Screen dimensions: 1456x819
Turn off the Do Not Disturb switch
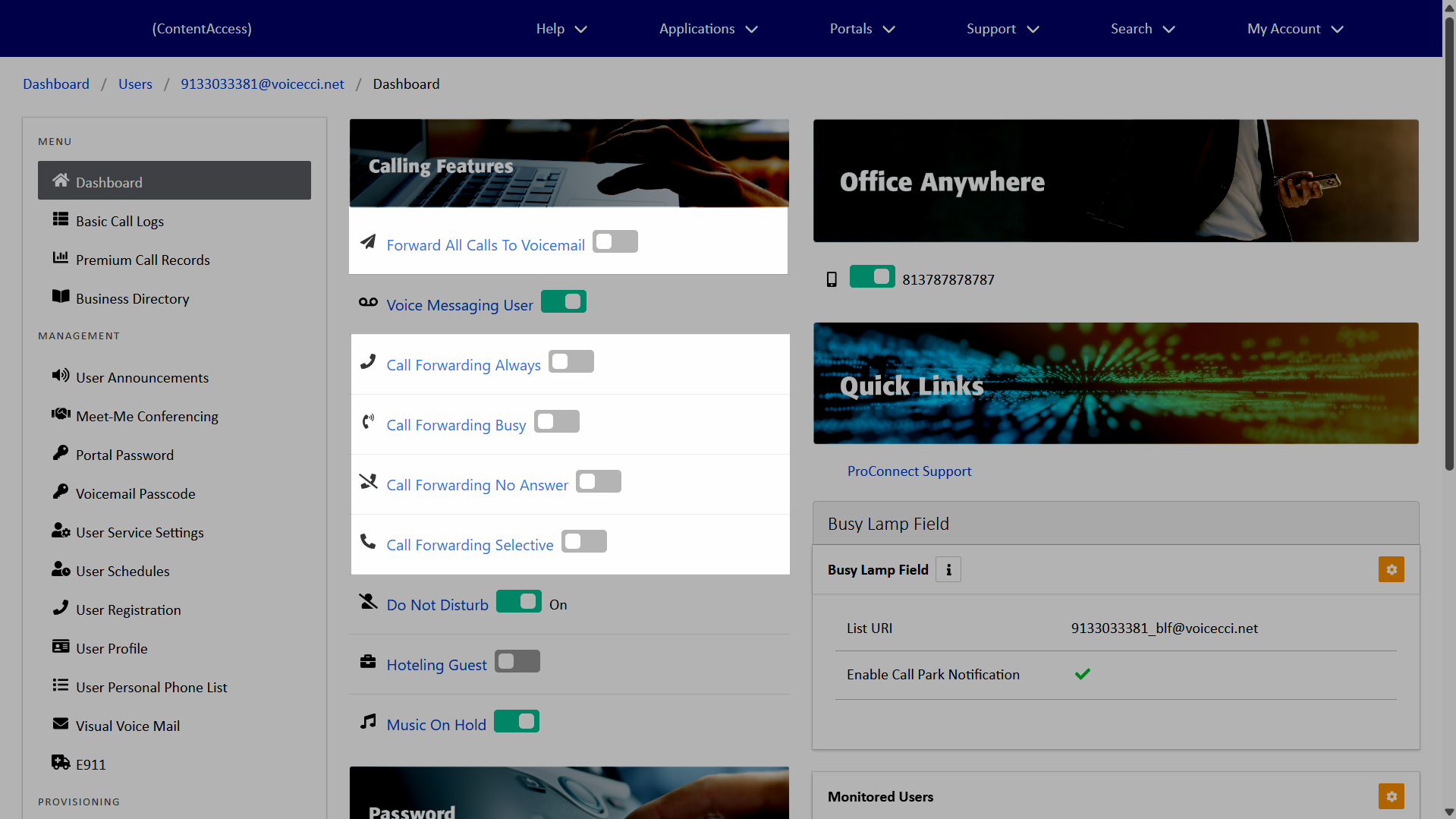point(519,602)
